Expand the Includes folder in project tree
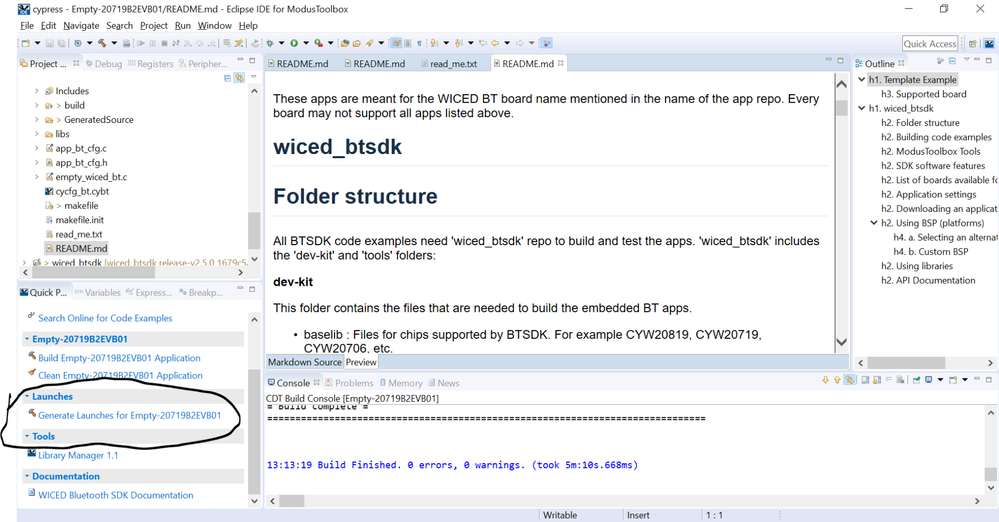The image size is (999, 522). (36, 91)
